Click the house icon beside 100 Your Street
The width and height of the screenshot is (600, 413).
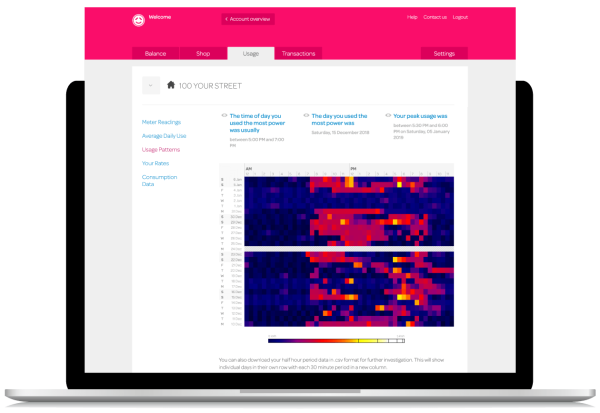coord(171,86)
